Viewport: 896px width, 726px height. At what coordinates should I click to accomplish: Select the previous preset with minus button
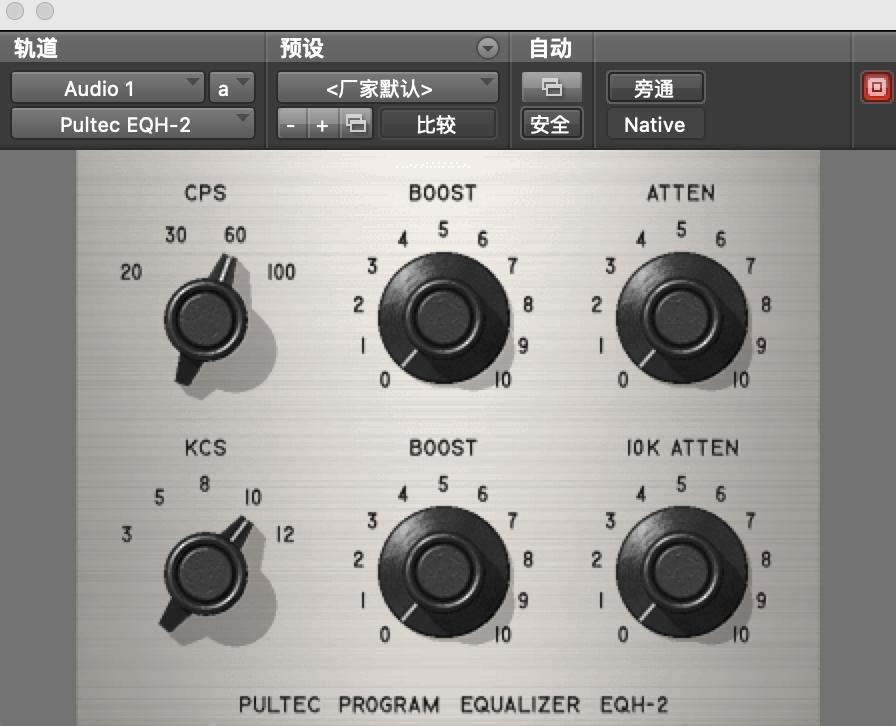291,123
